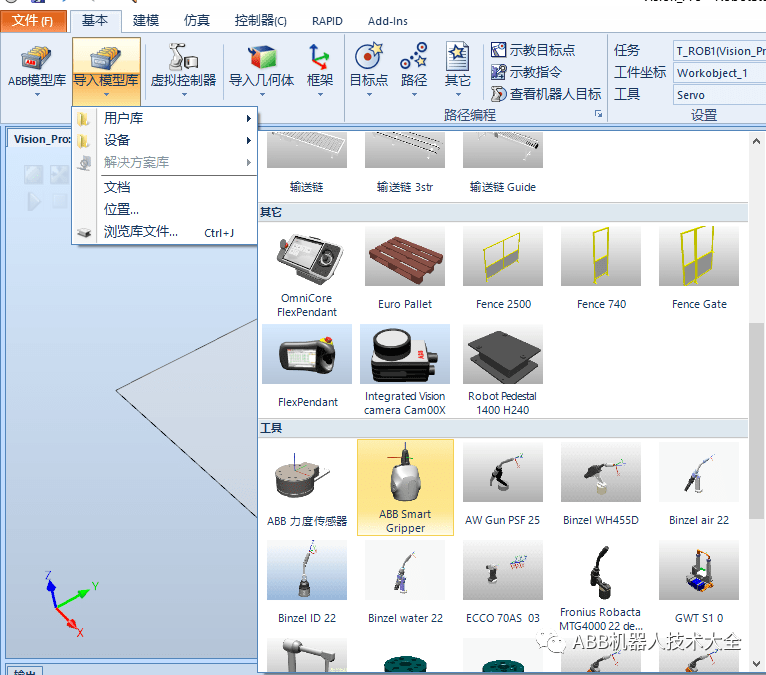
Task: Expand the 虚拟控制器 dropdown arrow
Action: click(184, 95)
